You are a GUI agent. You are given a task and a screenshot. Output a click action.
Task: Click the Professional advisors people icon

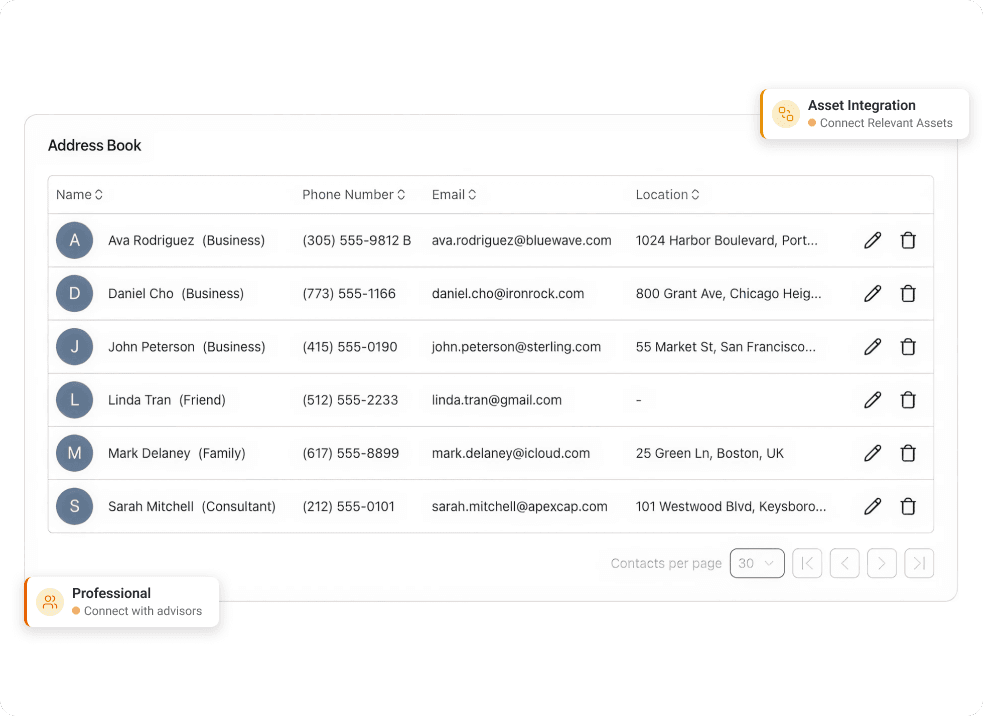[50, 602]
